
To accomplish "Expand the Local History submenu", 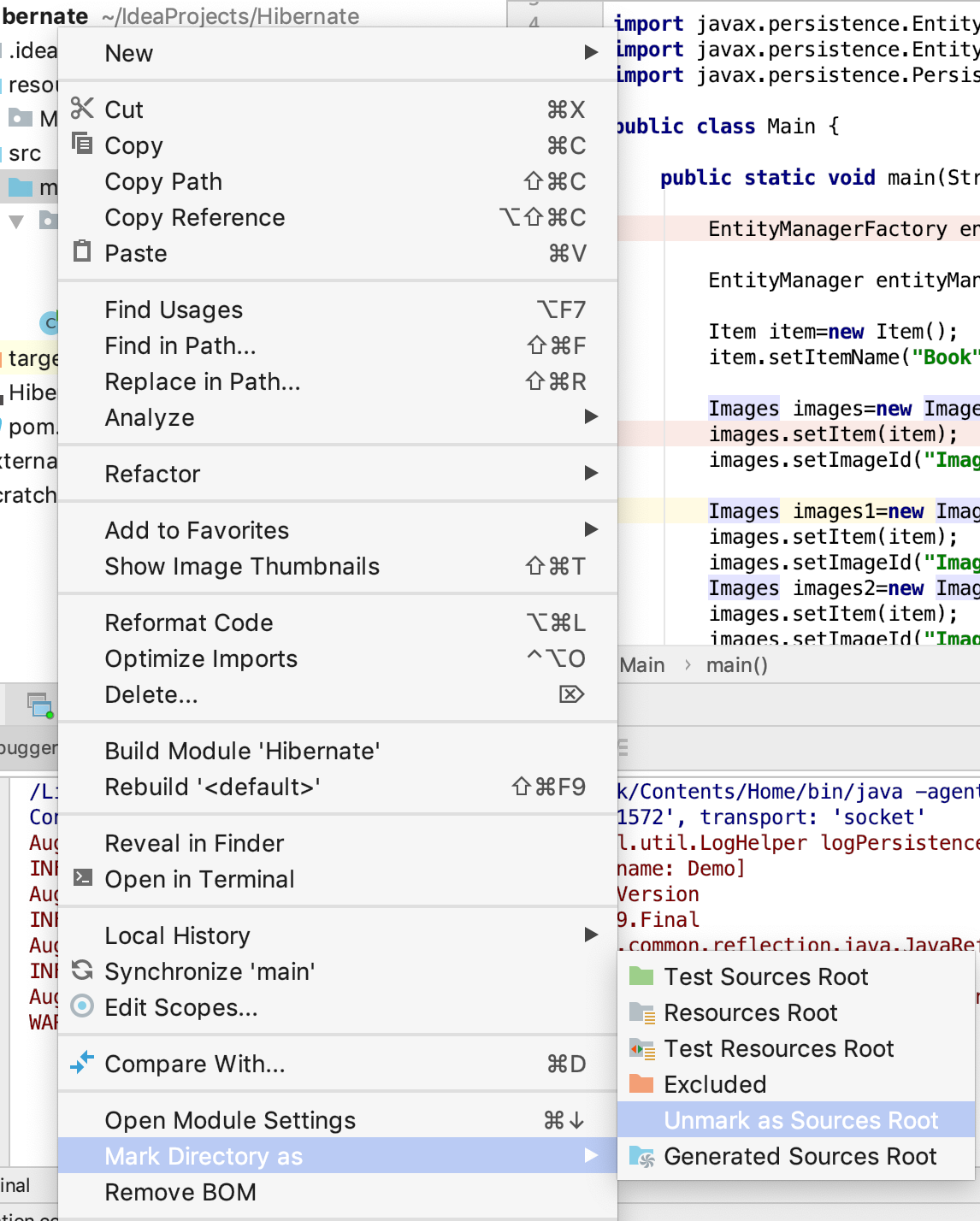I will coord(591,935).
